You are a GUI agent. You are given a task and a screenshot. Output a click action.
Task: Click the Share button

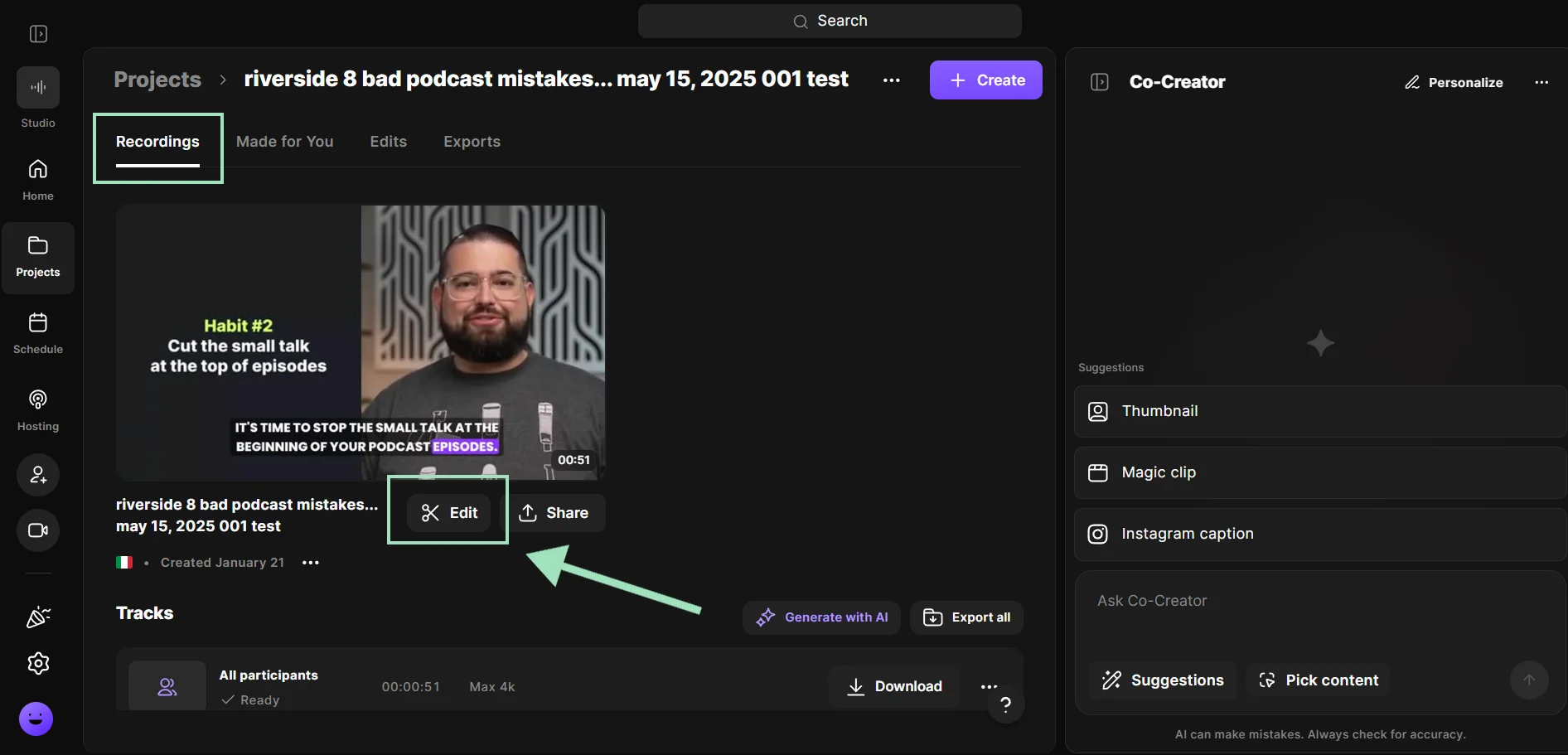tap(555, 513)
